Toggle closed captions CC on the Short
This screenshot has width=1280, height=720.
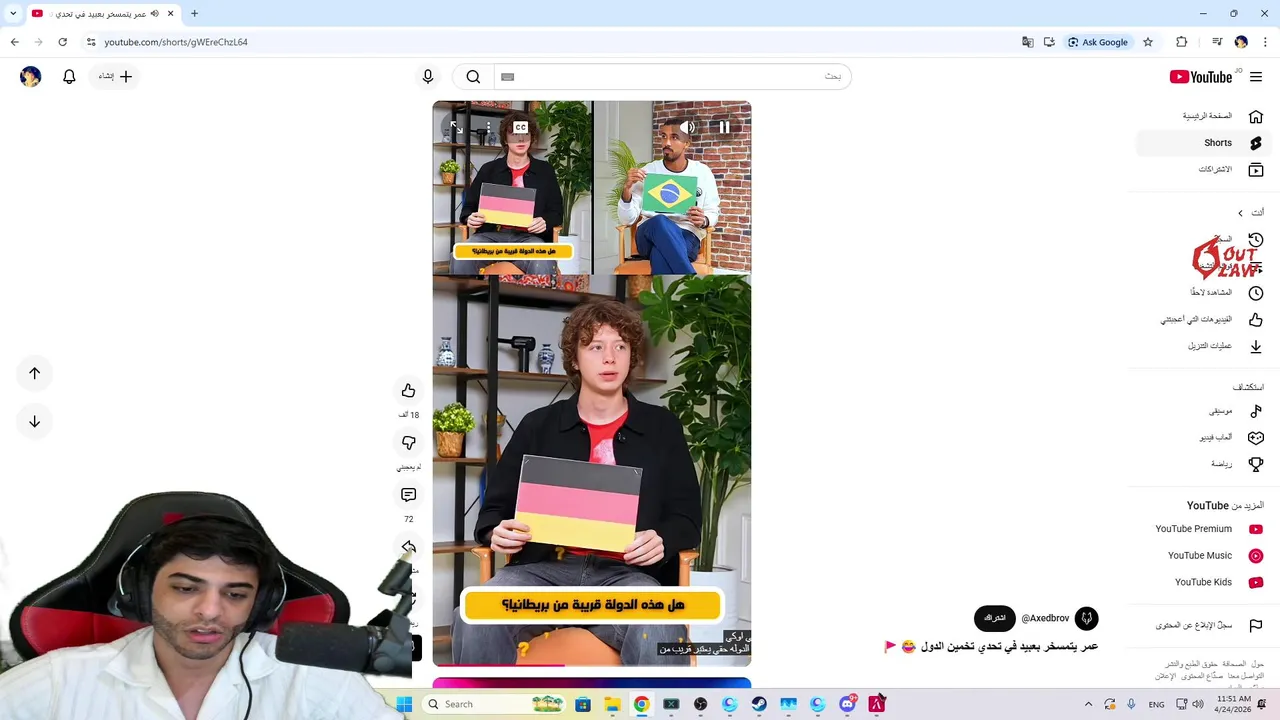pos(520,127)
